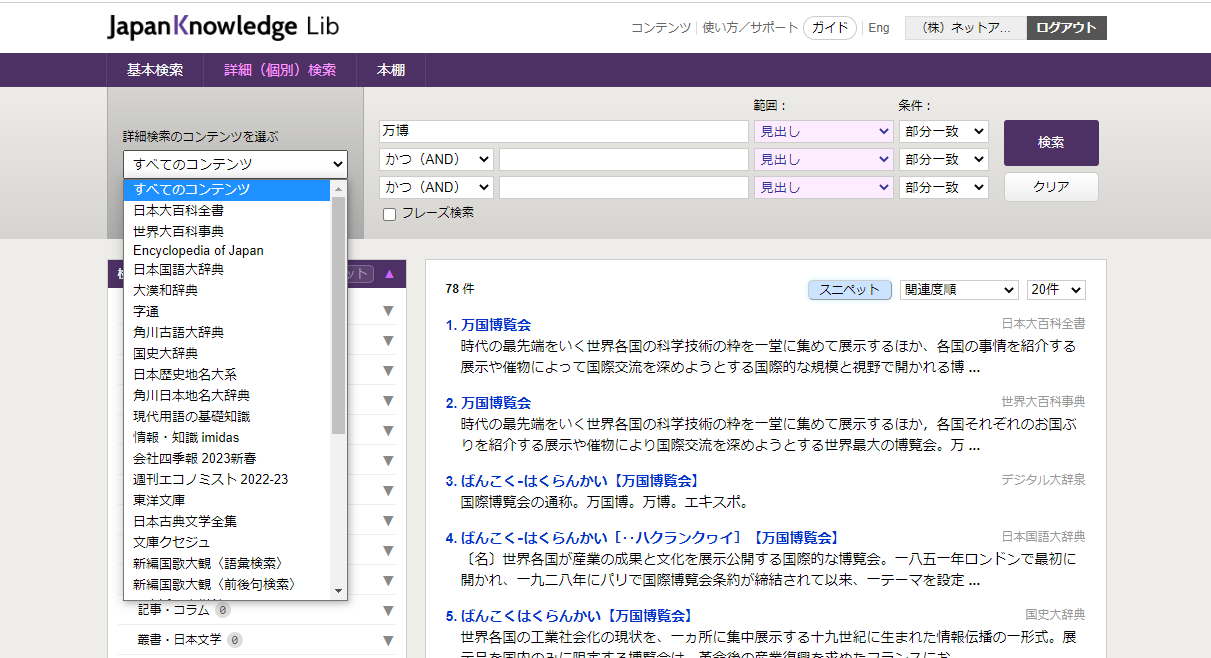
Task: Go to the 本棚 tab
Action: (x=391, y=70)
